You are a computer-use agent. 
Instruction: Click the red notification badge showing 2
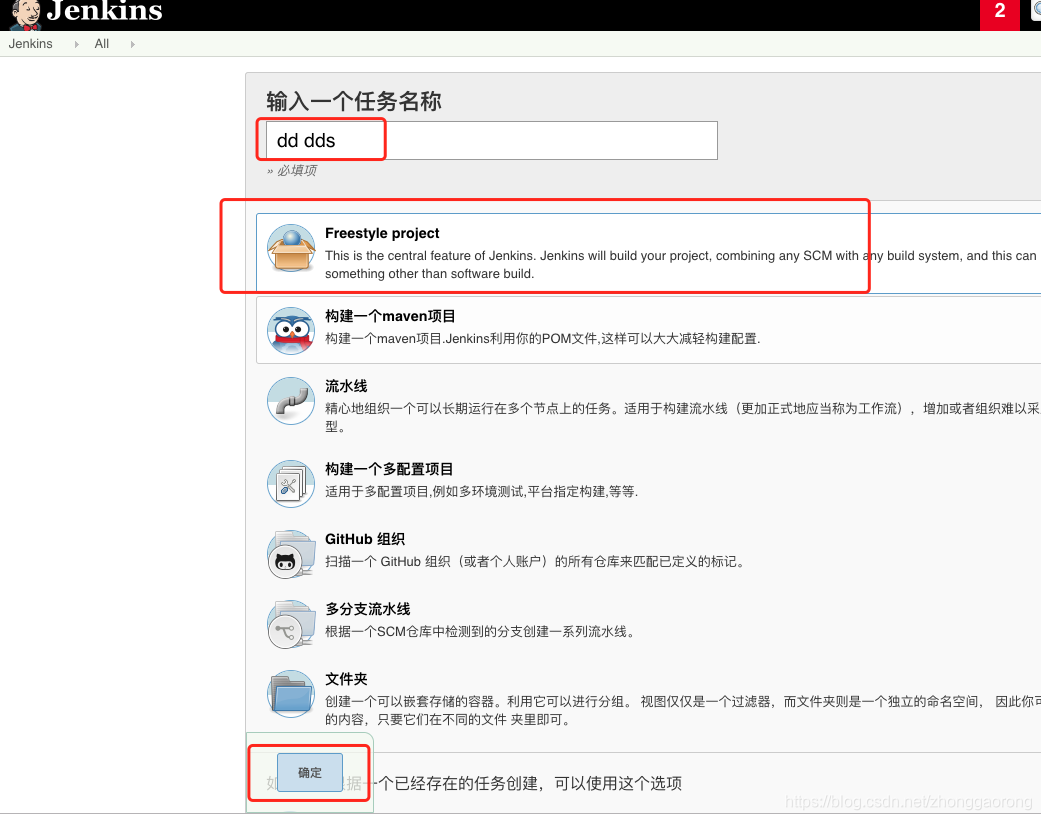999,13
